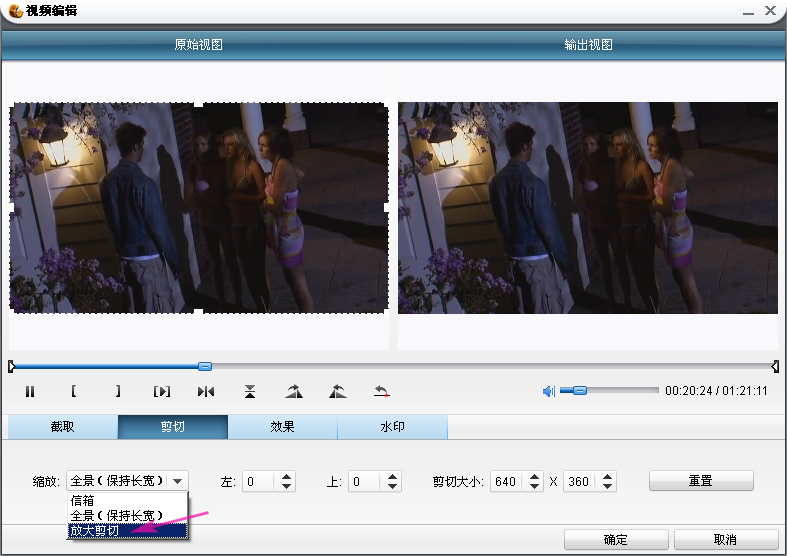The image size is (787, 556).
Task: Increase crop height 360
Action: (x=607, y=477)
